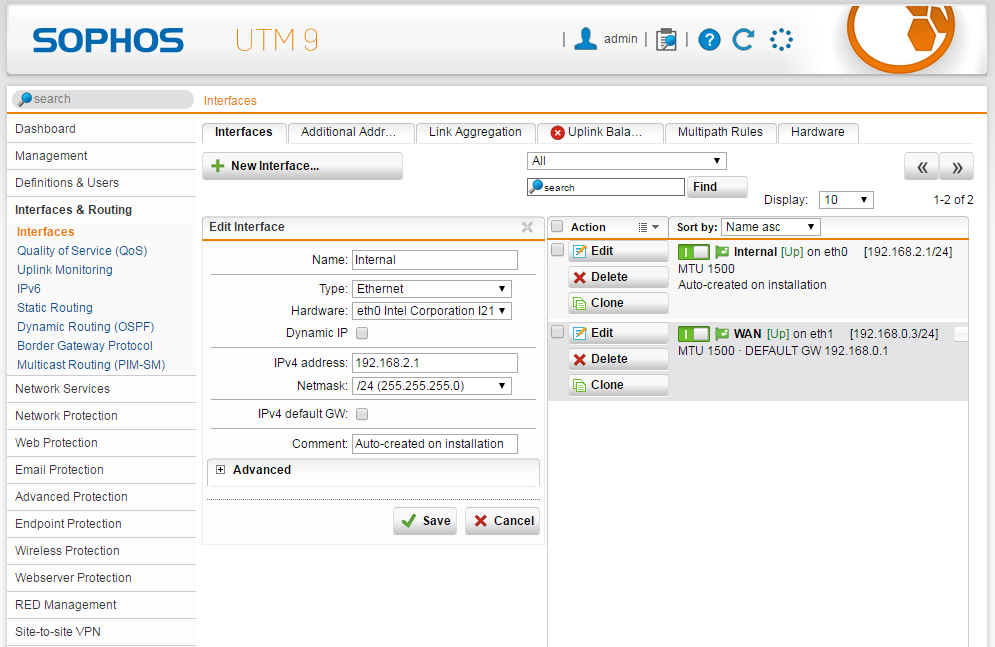Click the admin user icon
Image resolution: width=995 pixels, height=647 pixels.
click(x=585, y=39)
